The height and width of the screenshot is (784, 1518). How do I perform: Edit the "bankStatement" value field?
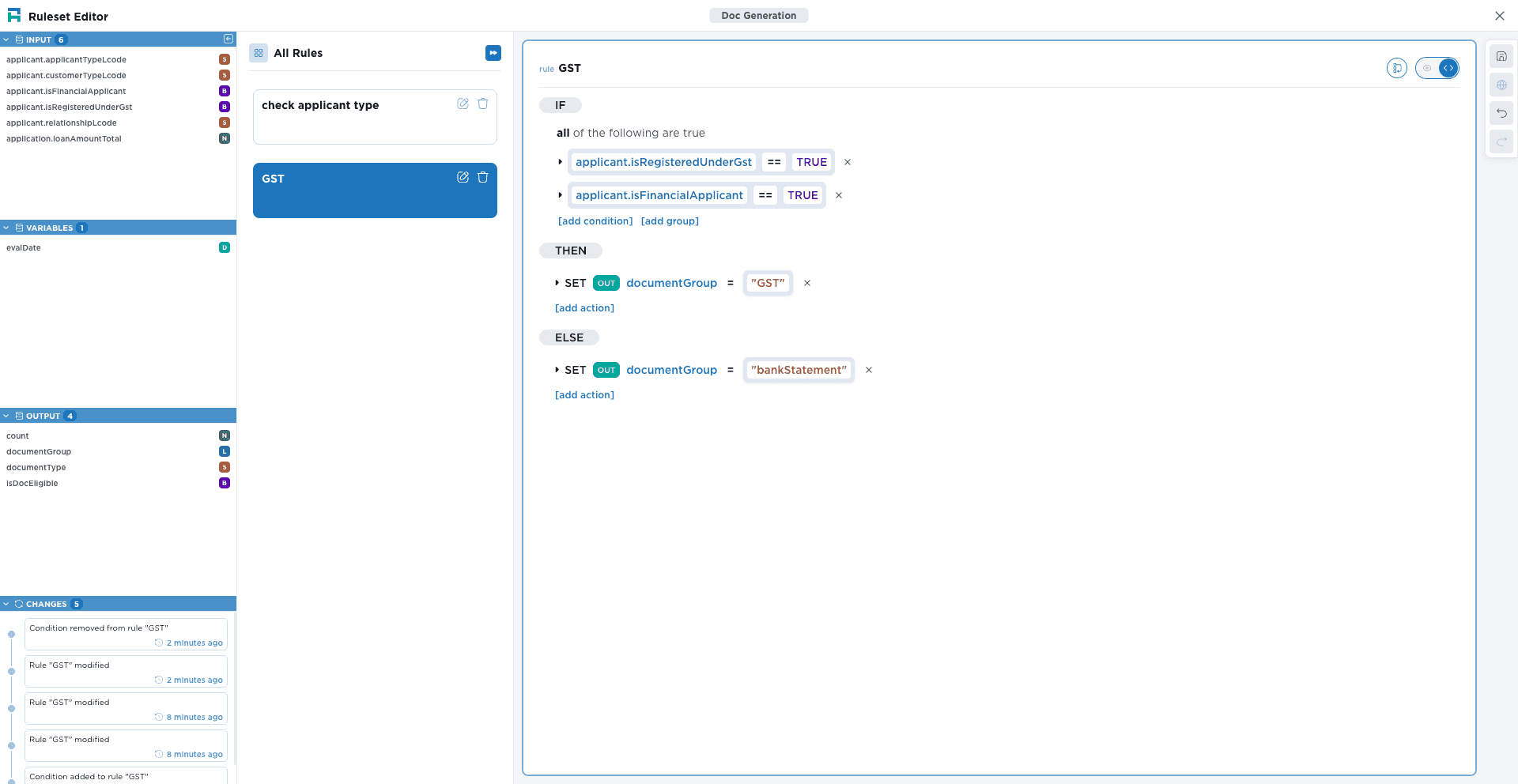[798, 370]
